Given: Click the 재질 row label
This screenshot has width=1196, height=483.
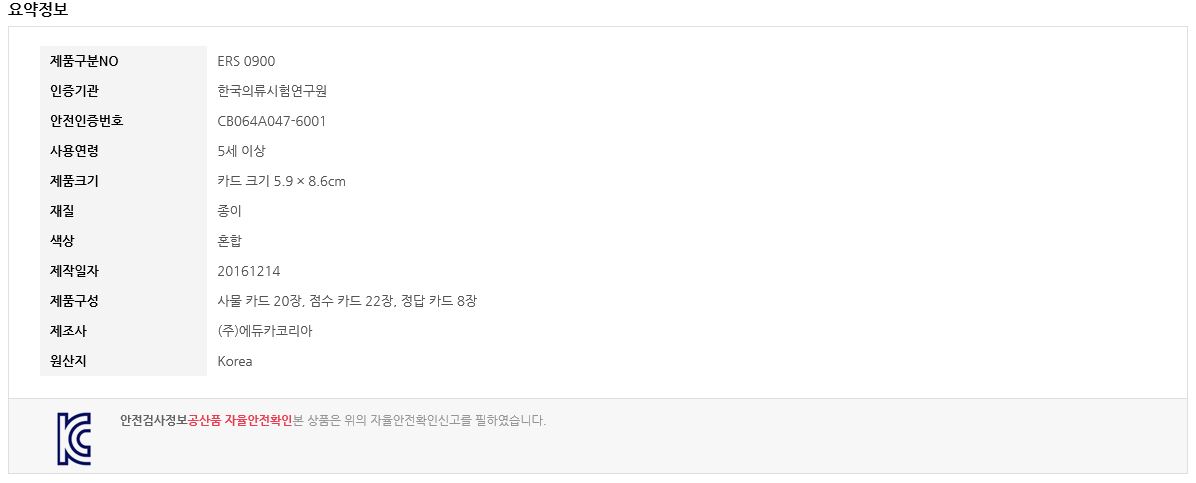Looking at the screenshot, I should tap(62, 211).
